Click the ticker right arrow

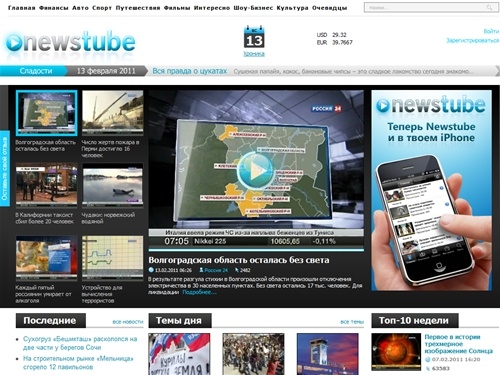pyautogui.click(x=497, y=71)
